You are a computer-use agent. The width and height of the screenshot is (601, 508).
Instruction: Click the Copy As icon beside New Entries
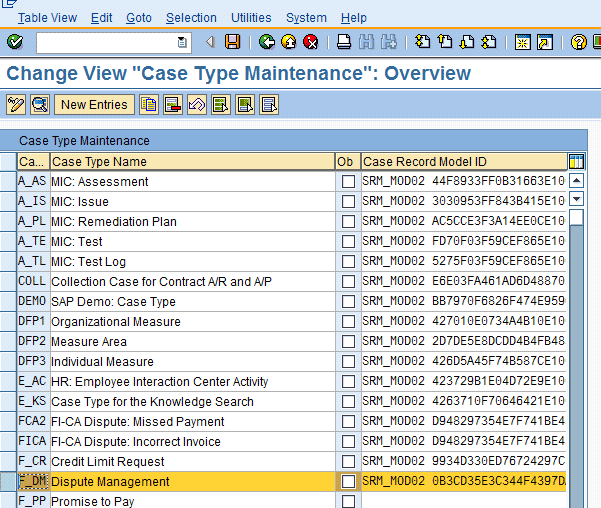(149, 104)
